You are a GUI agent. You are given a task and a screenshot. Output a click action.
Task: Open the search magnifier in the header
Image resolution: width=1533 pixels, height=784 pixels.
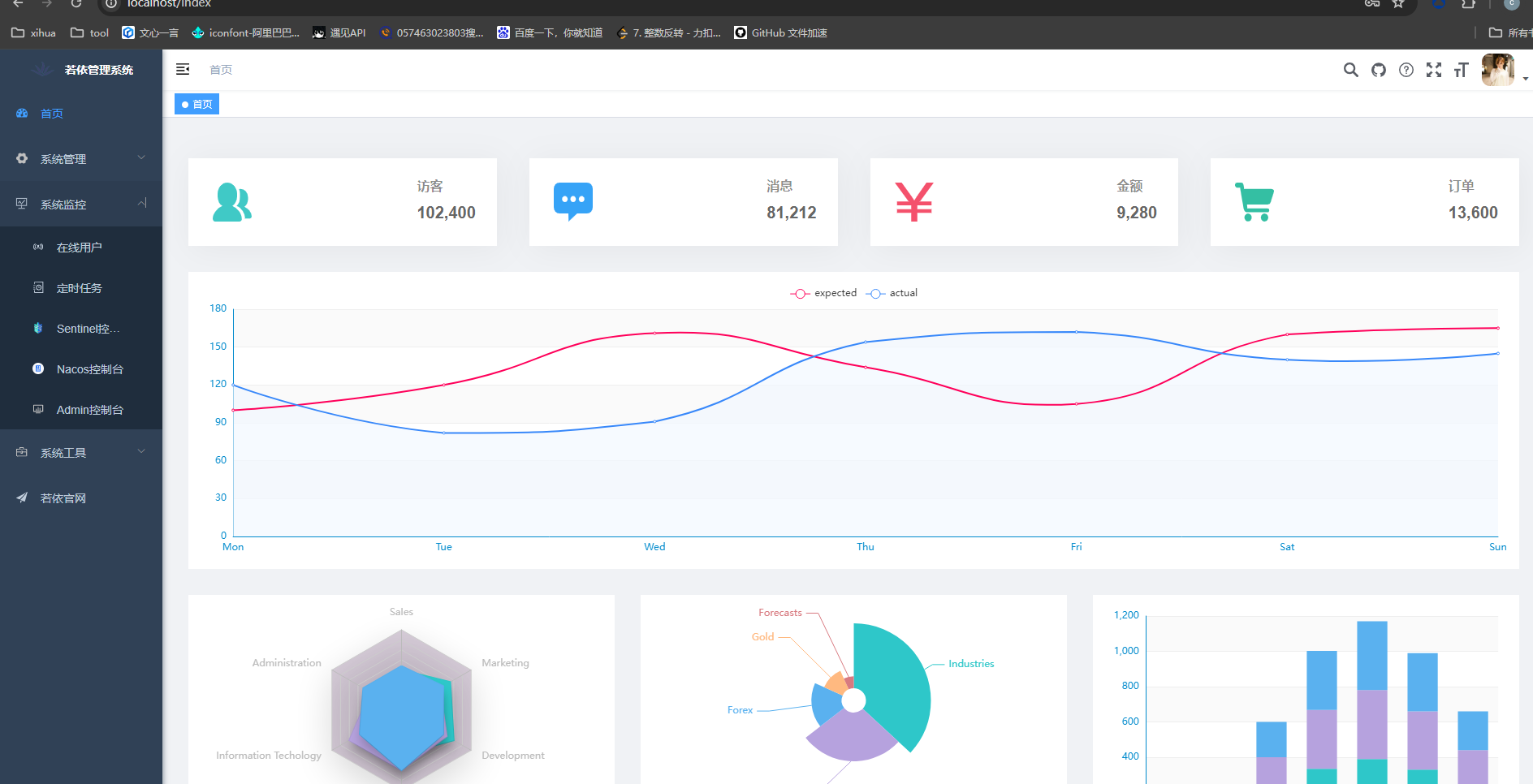tap(1351, 70)
